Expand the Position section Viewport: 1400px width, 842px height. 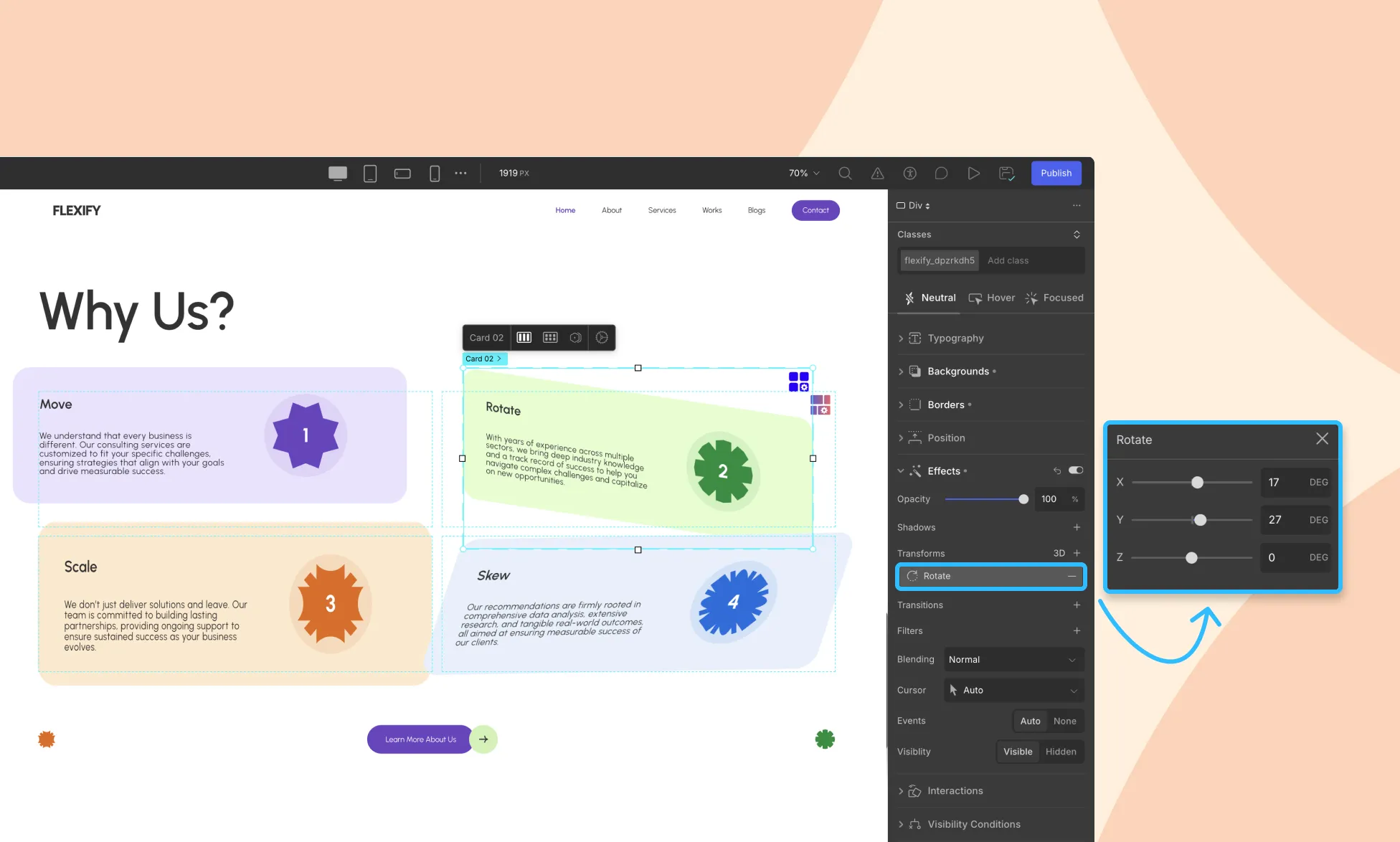click(990, 438)
